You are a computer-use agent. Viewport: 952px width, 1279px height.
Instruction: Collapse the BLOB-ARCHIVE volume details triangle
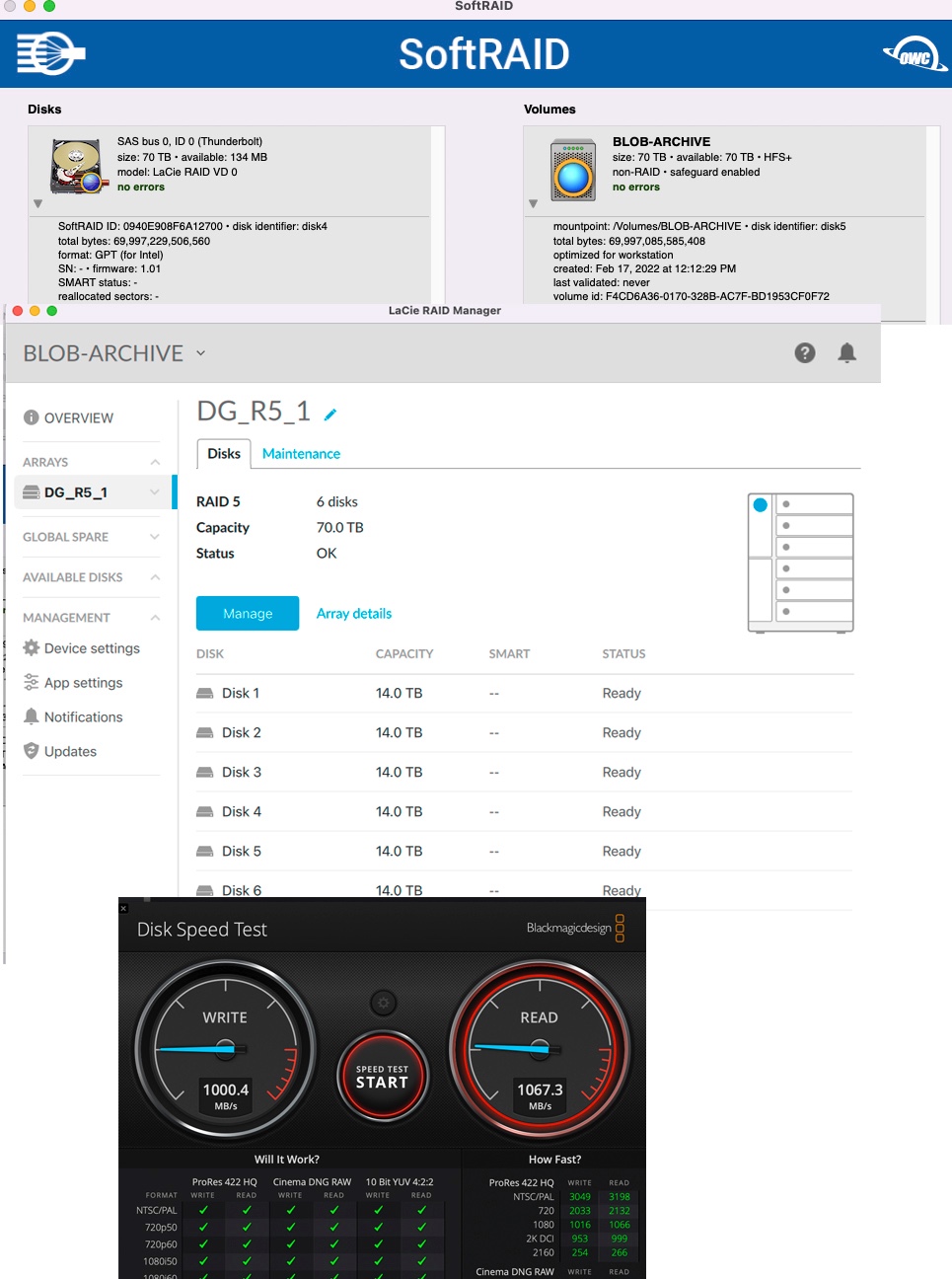click(533, 204)
